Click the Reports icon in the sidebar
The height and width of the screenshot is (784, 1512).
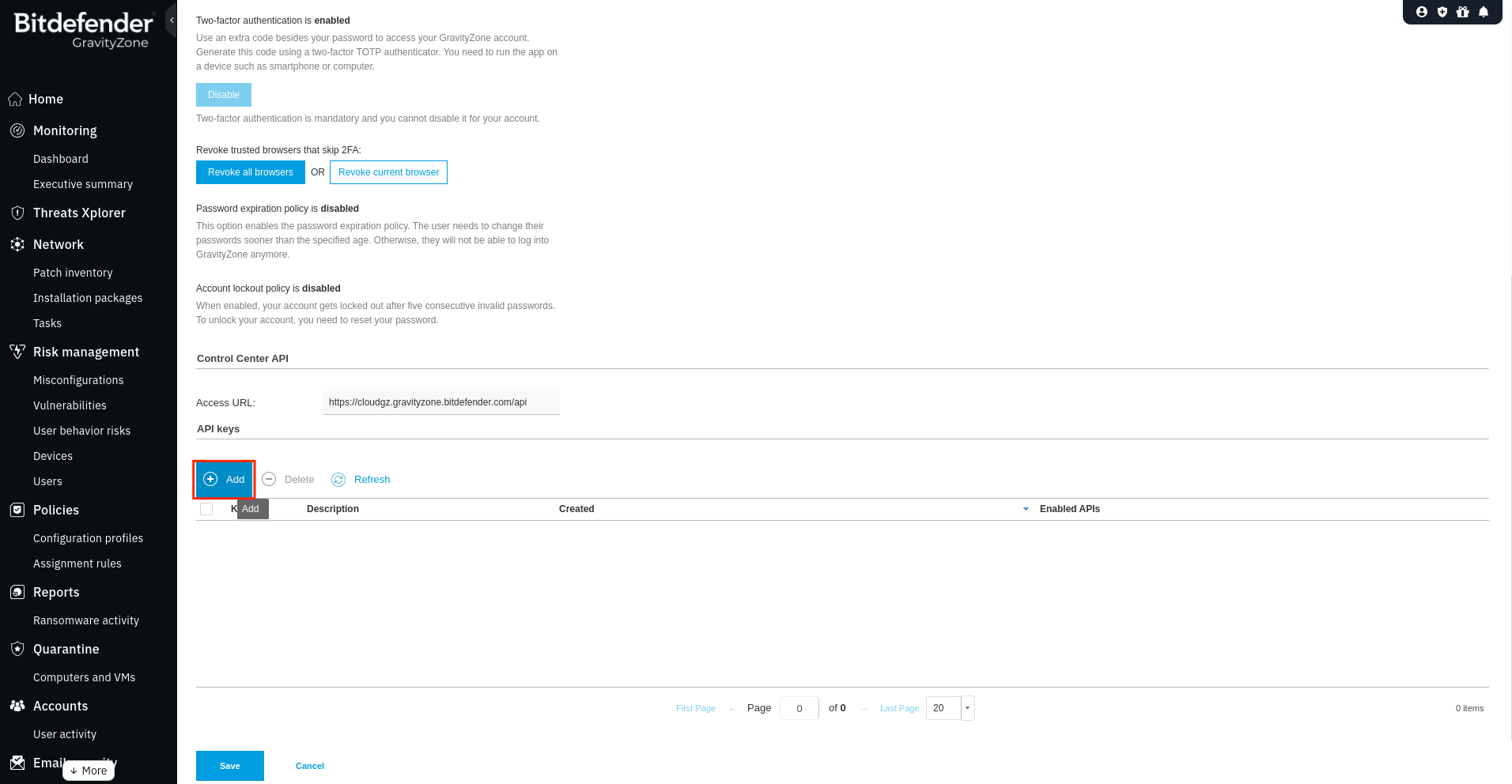click(17, 592)
